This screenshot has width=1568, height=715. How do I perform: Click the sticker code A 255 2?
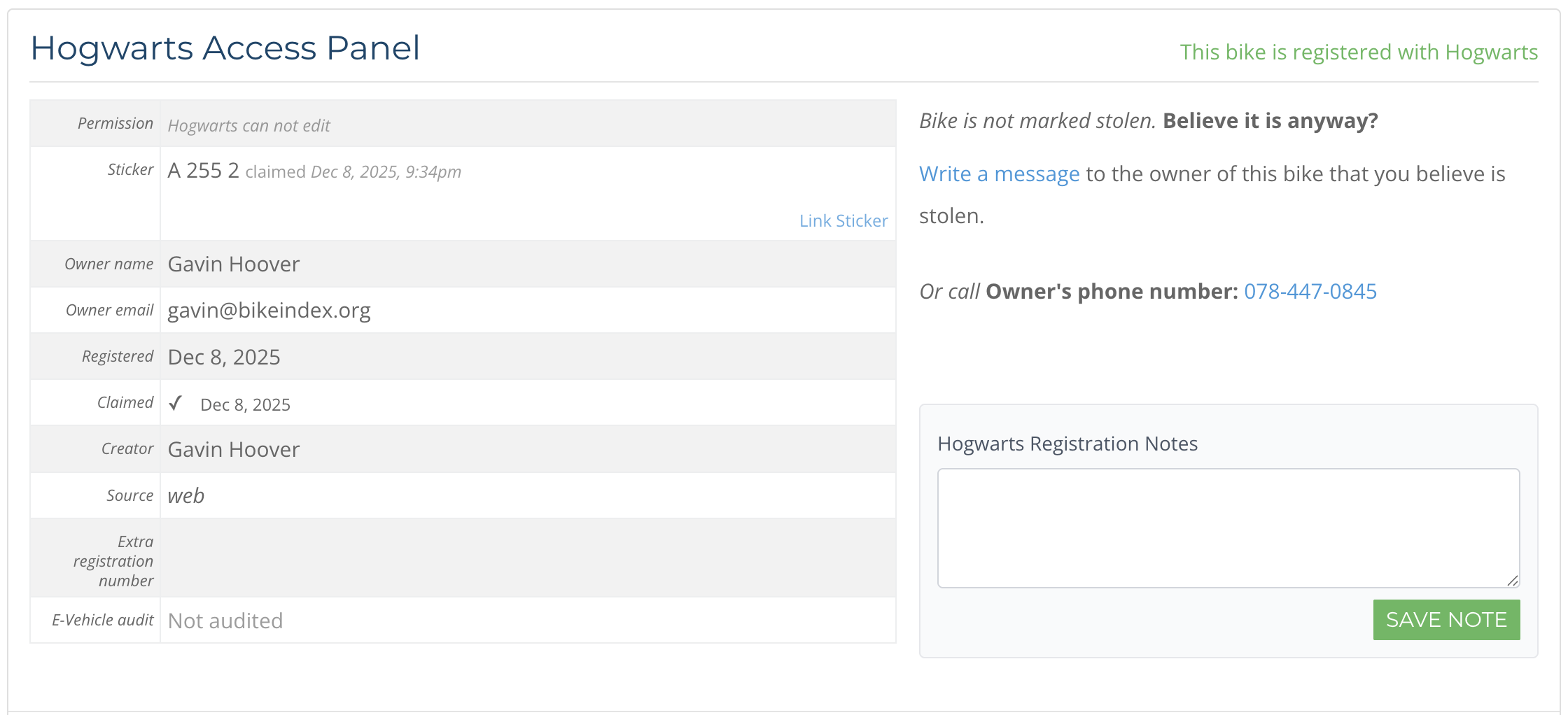coord(203,171)
